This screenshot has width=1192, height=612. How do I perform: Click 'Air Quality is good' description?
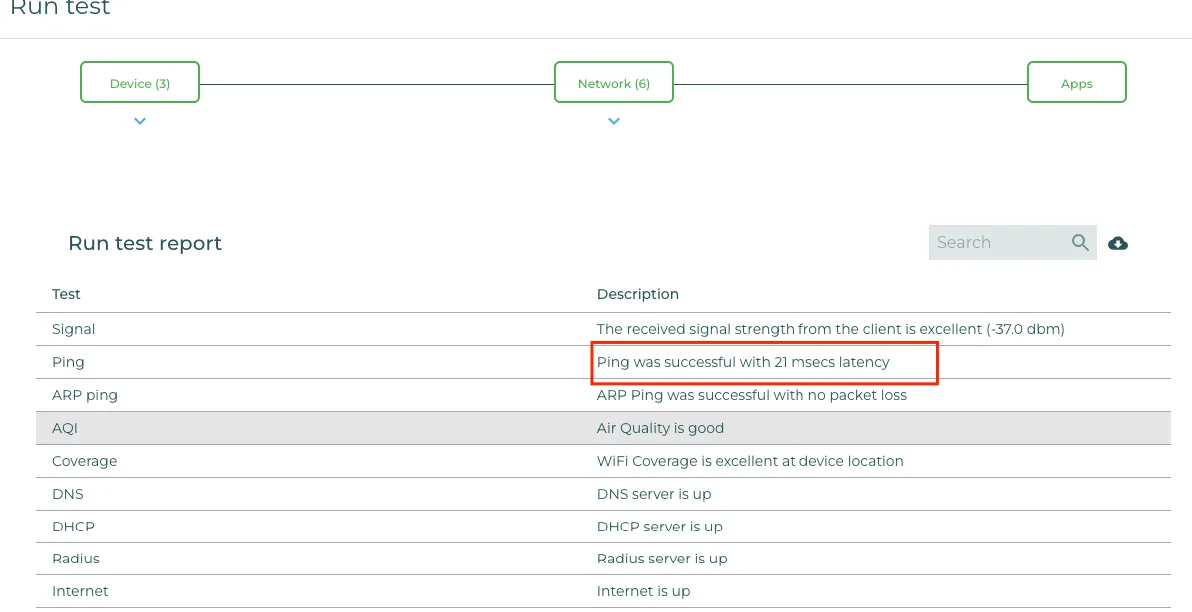660,428
